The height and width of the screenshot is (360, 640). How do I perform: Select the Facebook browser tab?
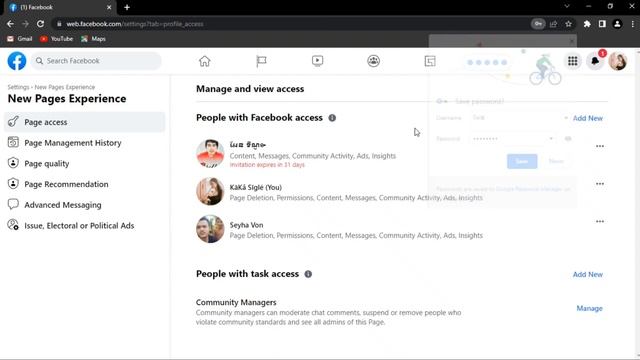59,7
